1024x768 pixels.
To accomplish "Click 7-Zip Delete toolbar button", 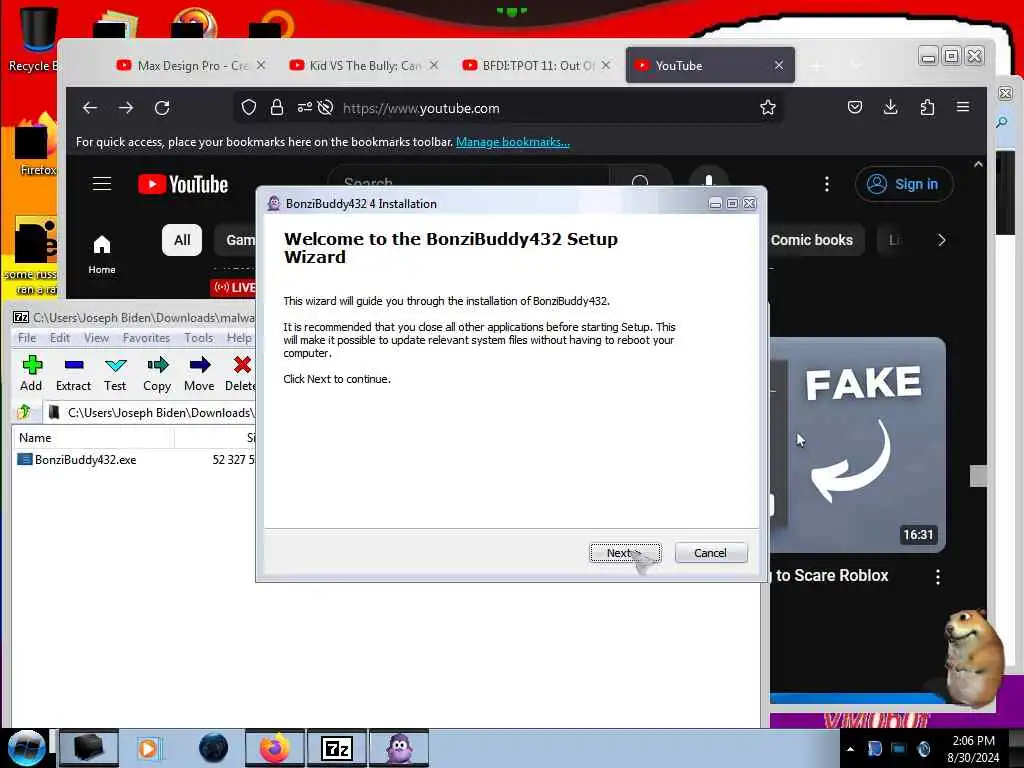I will click(240, 374).
